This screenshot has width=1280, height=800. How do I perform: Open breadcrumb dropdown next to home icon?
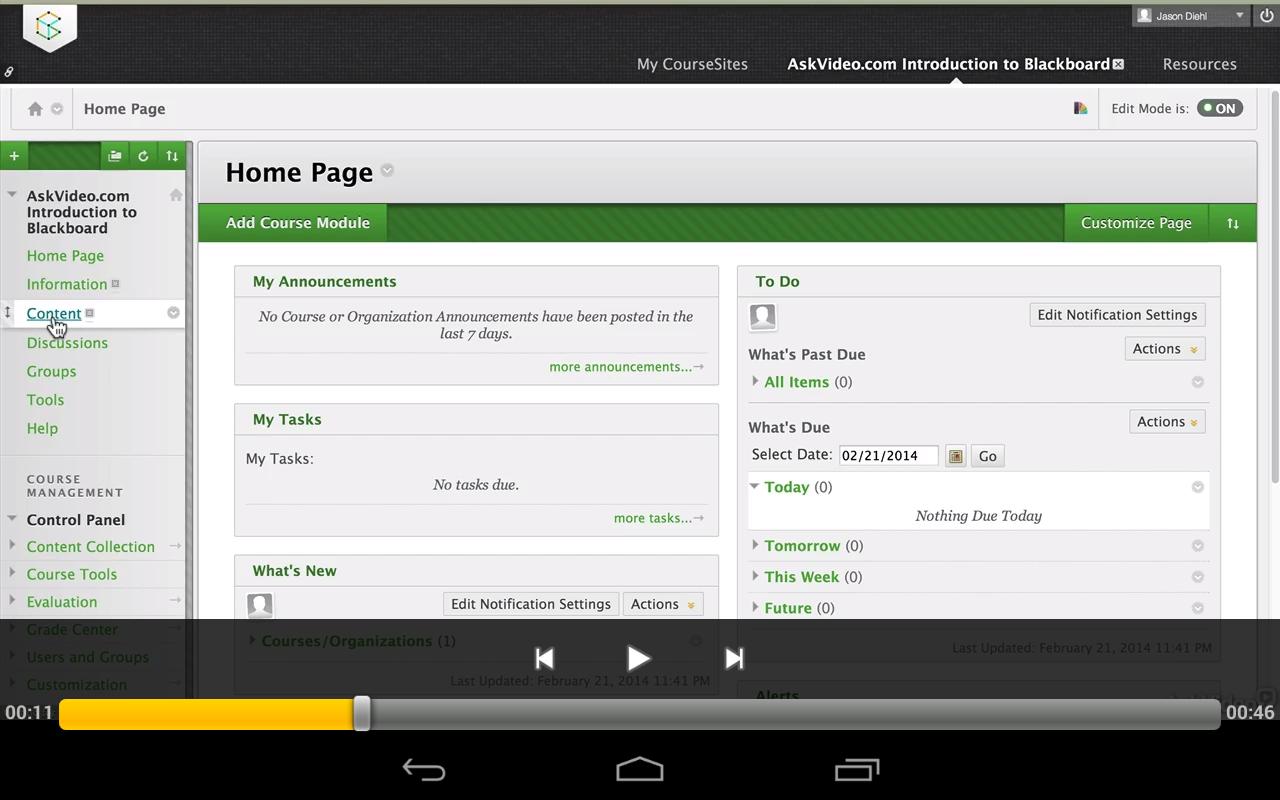[57, 109]
